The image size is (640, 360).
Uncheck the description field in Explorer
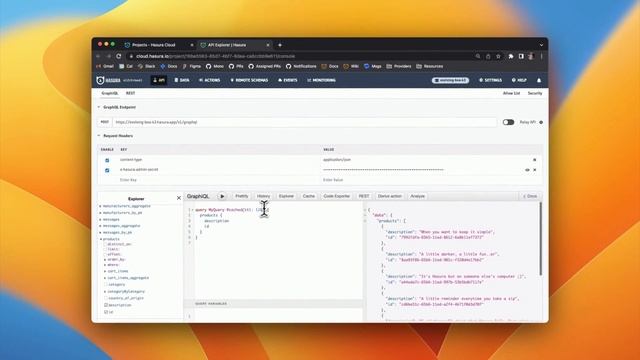click(106, 305)
